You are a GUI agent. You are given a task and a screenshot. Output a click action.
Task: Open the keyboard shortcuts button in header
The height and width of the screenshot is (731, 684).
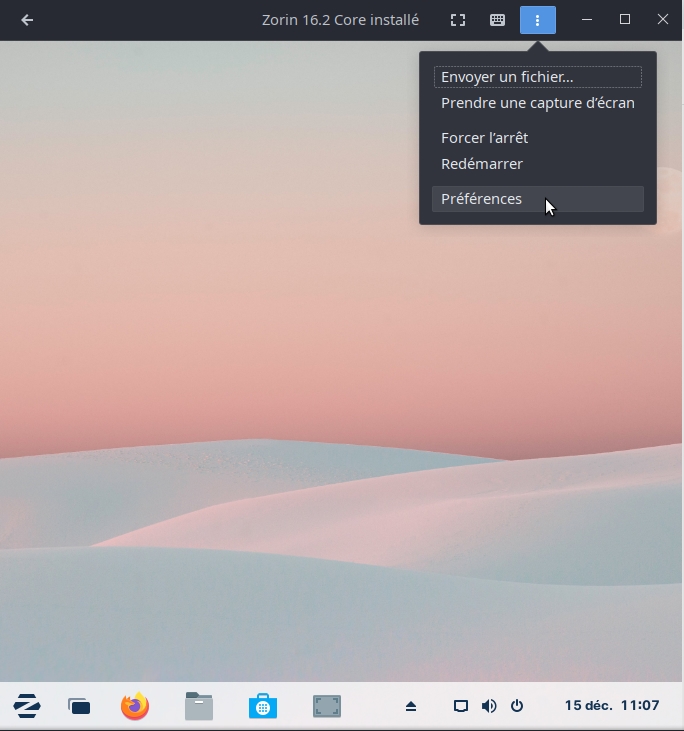tap(497, 20)
